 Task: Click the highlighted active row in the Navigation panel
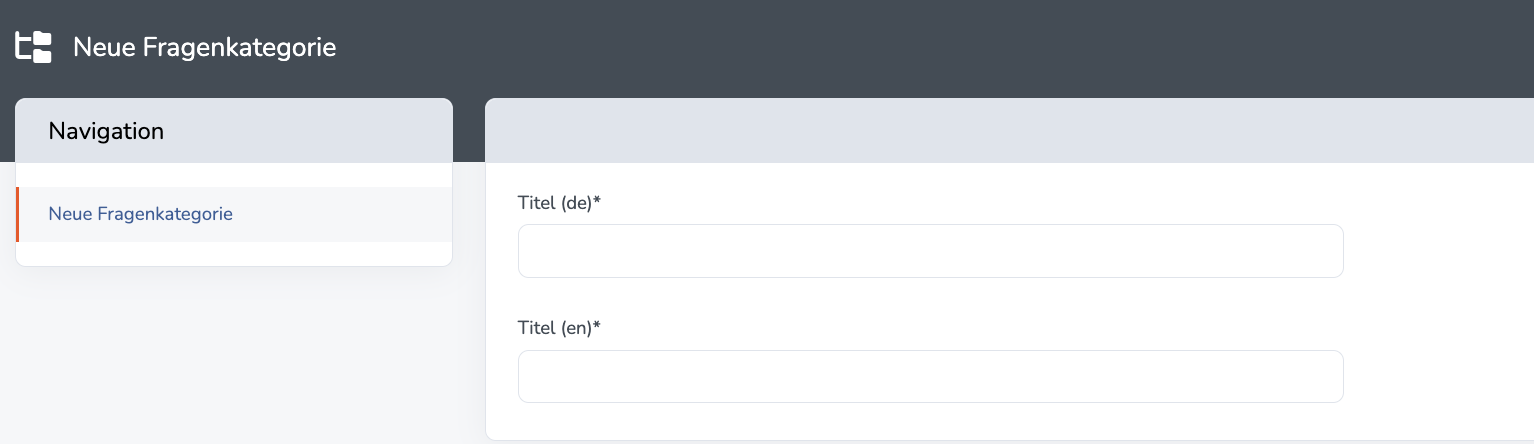(x=234, y=214)
